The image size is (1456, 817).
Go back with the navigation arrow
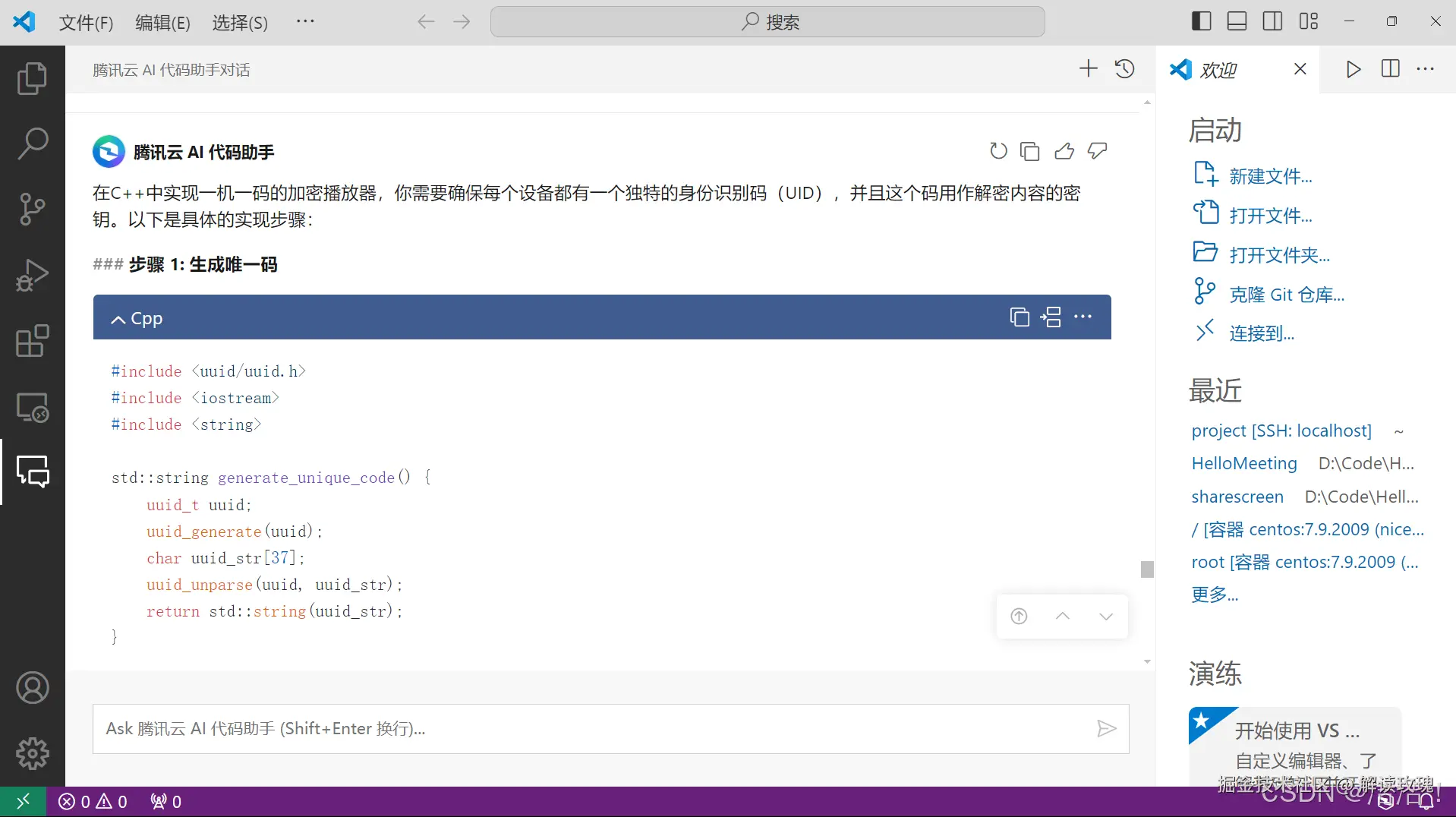426,21
